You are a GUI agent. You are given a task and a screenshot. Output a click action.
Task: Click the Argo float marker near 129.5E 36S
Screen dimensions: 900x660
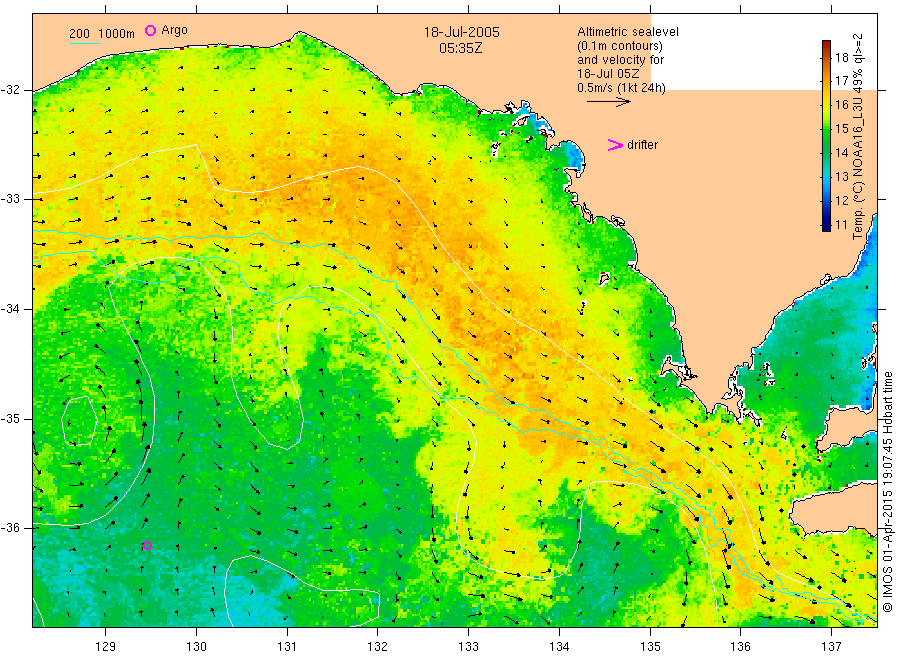[148, 545]
